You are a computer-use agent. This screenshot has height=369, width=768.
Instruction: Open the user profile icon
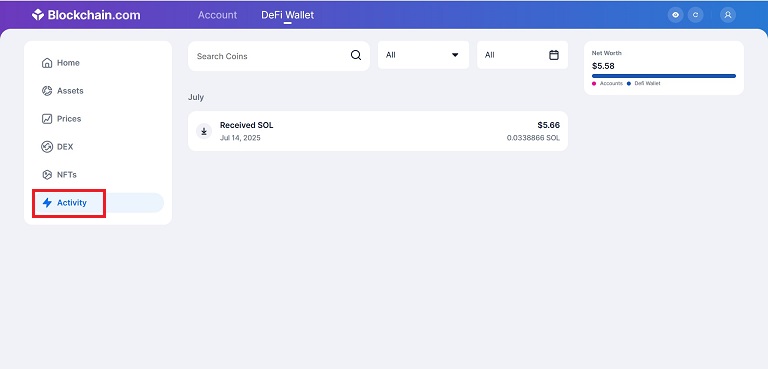tap(728, 15)
